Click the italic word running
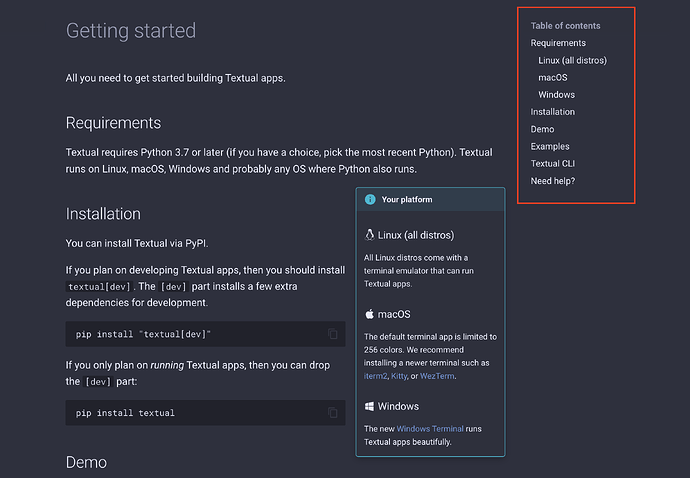Screen dimensions: 690x478 click(167, 365)
